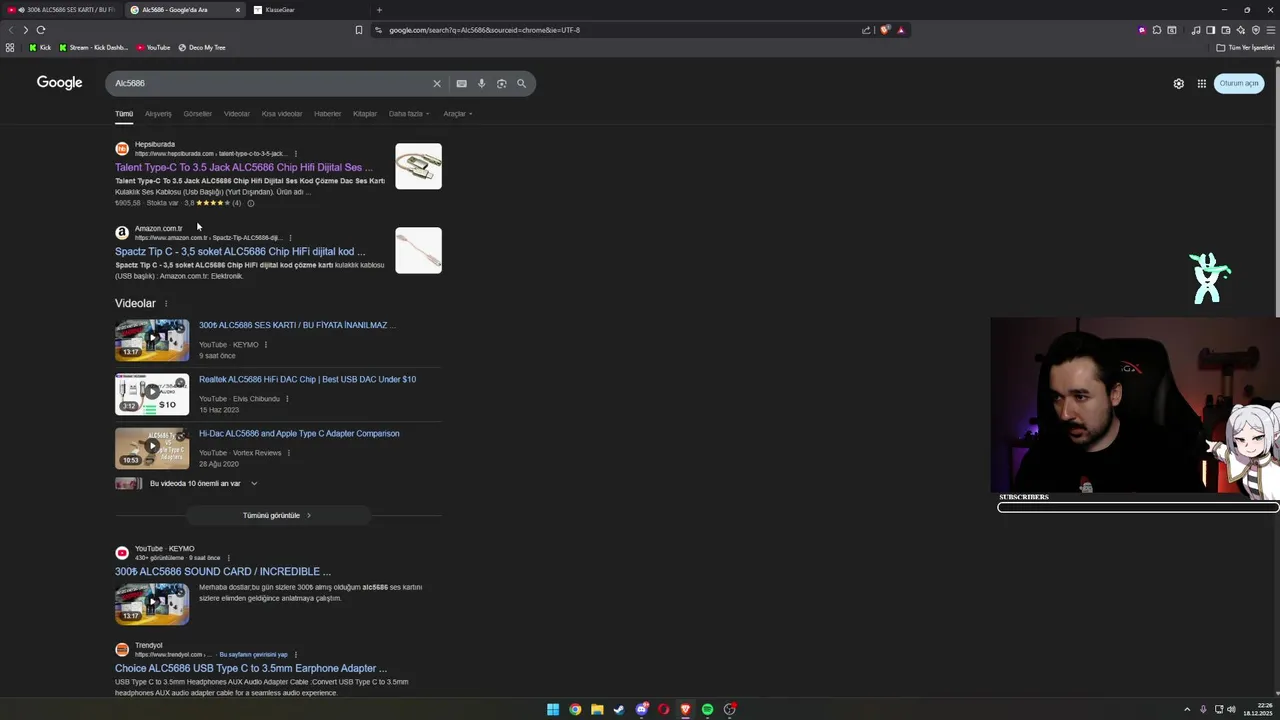
Task: Expand 'Bu videoda 10 önemli an var'
Action: click(x=204, y=483)
